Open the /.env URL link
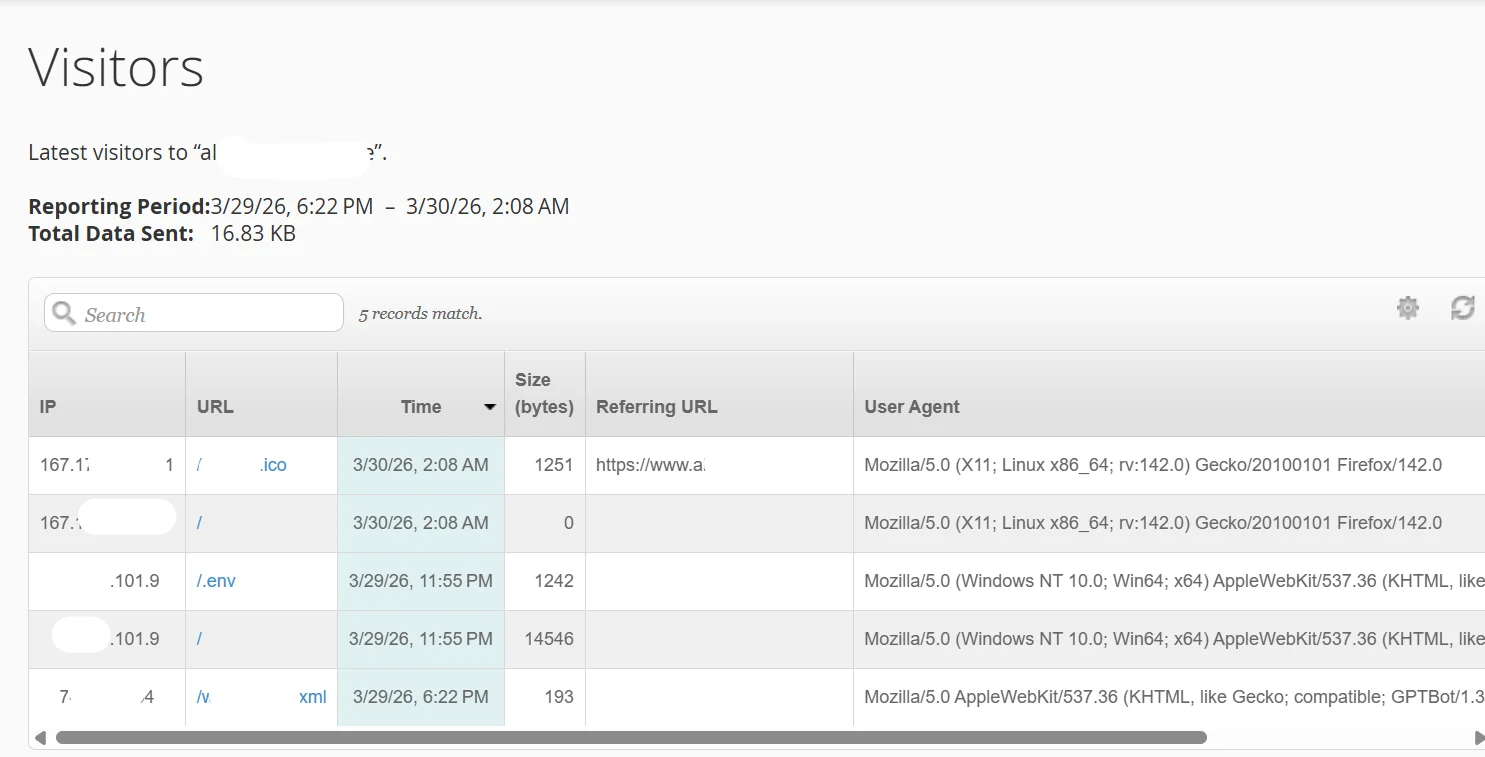Viewport: 1485px width, 757px height. [216, 580]
